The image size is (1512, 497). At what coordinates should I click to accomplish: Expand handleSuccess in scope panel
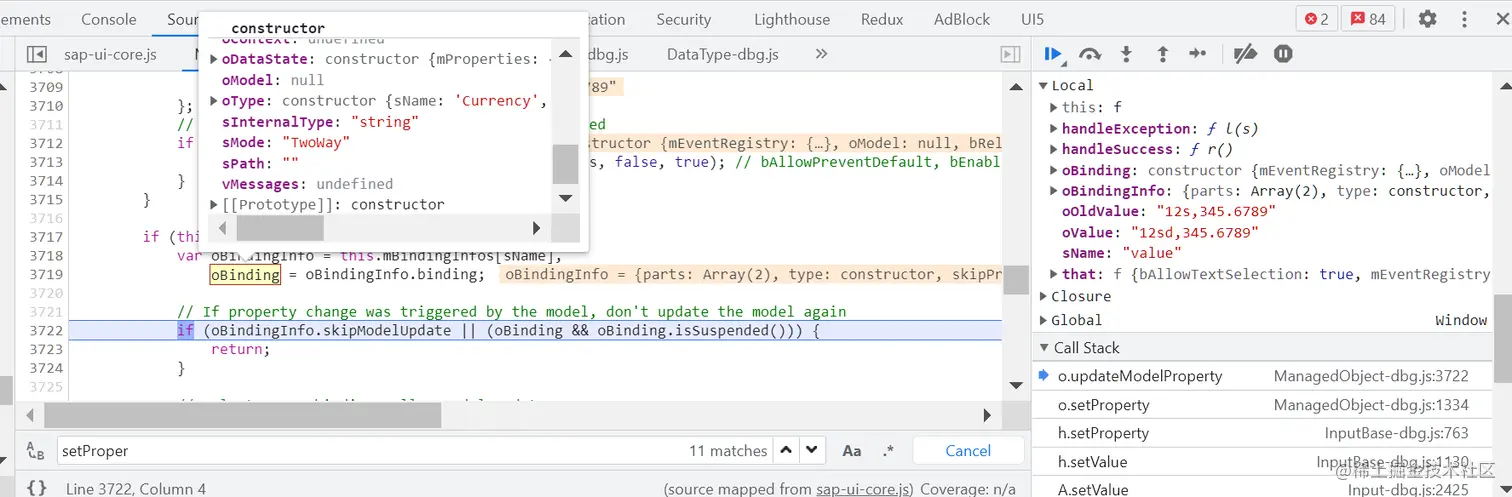(1054, 149)
